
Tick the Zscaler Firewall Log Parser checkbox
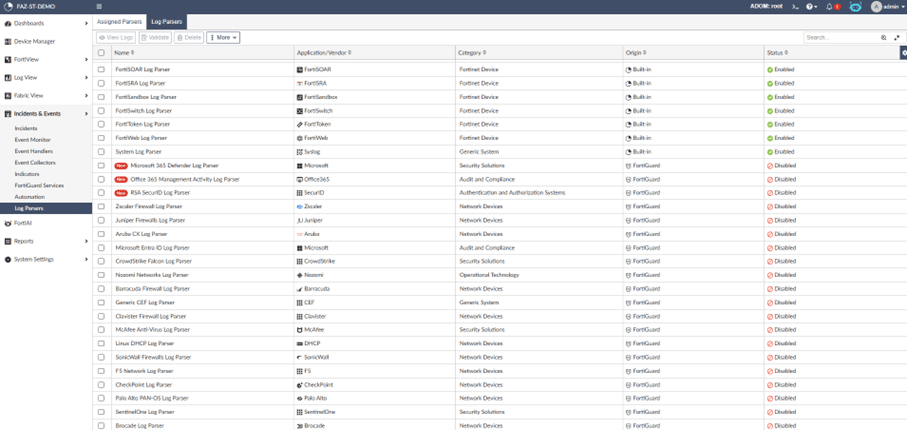coord(101,207)
